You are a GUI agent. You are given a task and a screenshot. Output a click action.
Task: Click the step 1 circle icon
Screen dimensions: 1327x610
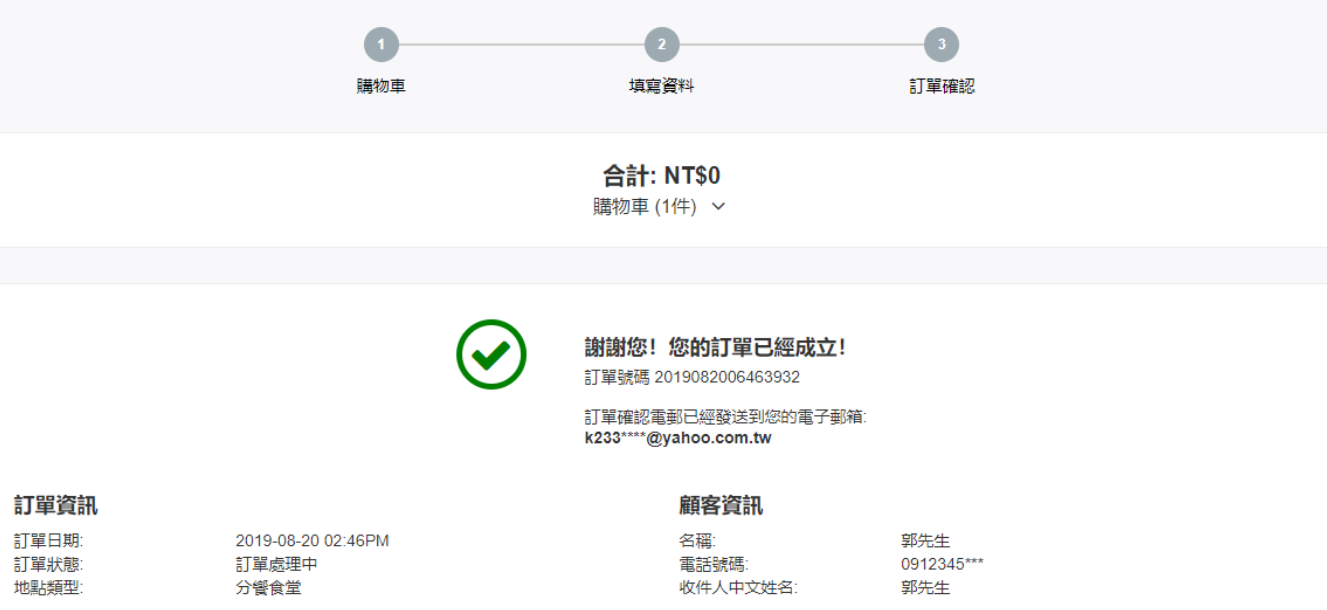pos(381,45)
